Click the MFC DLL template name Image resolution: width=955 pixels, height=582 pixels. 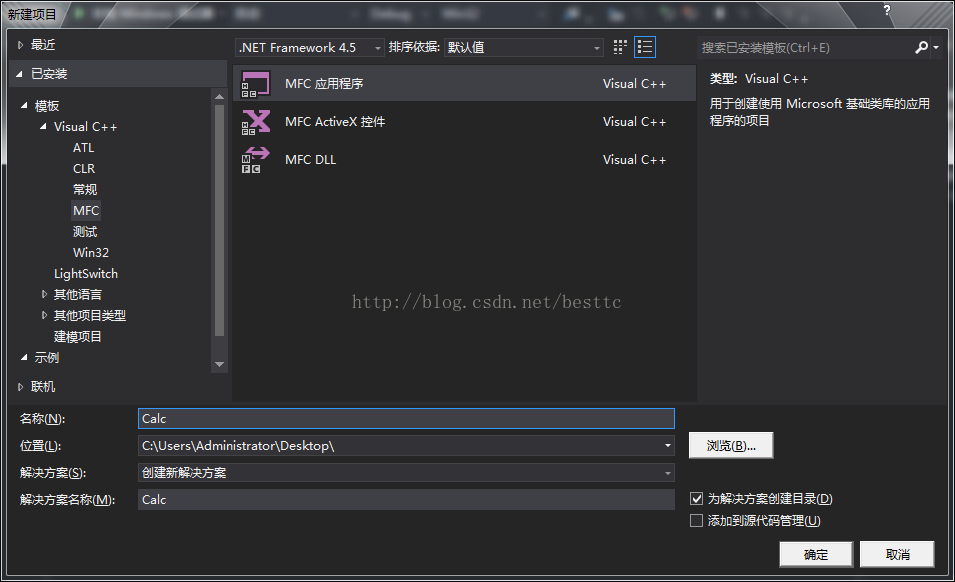point(311,160)
